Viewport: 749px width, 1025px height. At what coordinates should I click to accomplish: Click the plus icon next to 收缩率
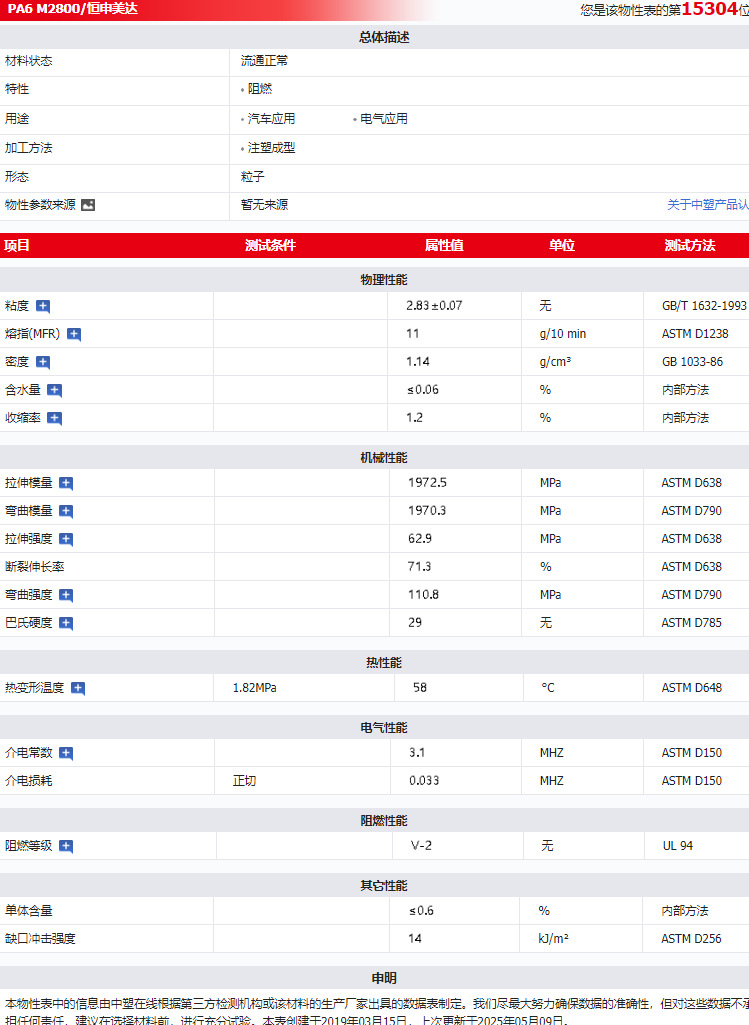coord(55,418)
